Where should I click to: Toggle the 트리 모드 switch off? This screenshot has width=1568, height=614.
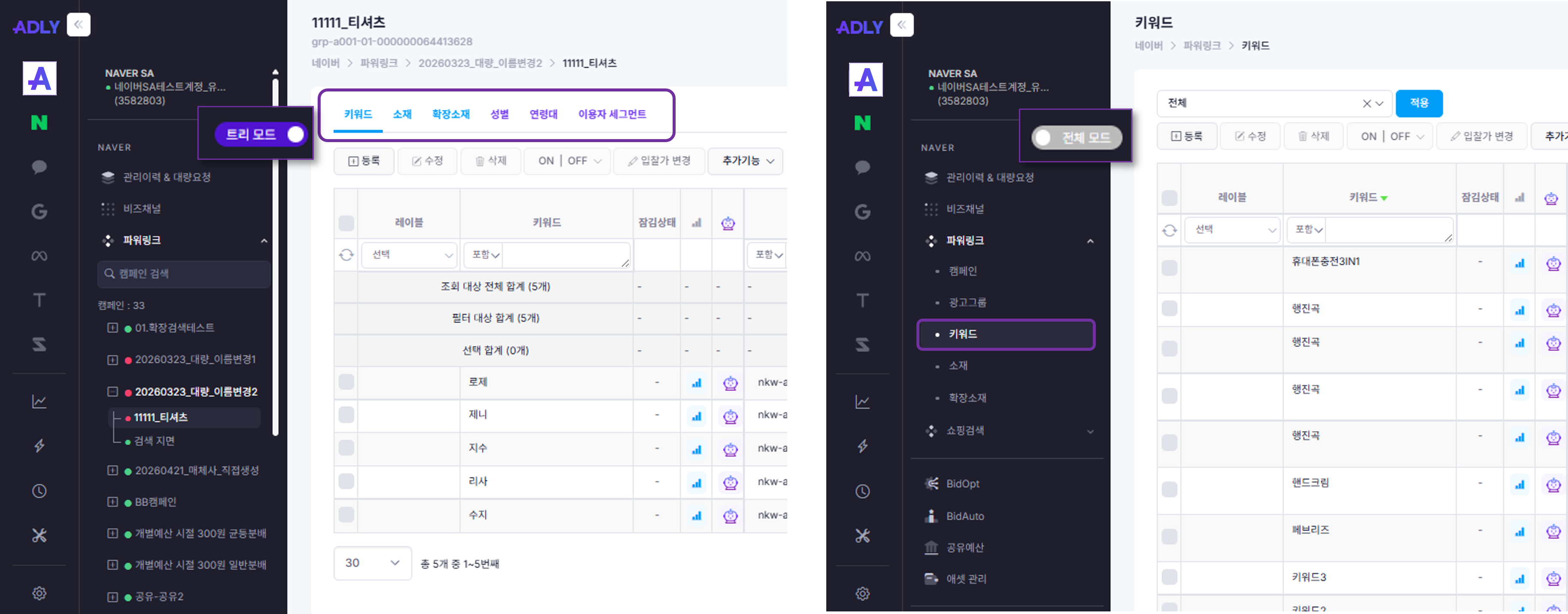point(261,134)
